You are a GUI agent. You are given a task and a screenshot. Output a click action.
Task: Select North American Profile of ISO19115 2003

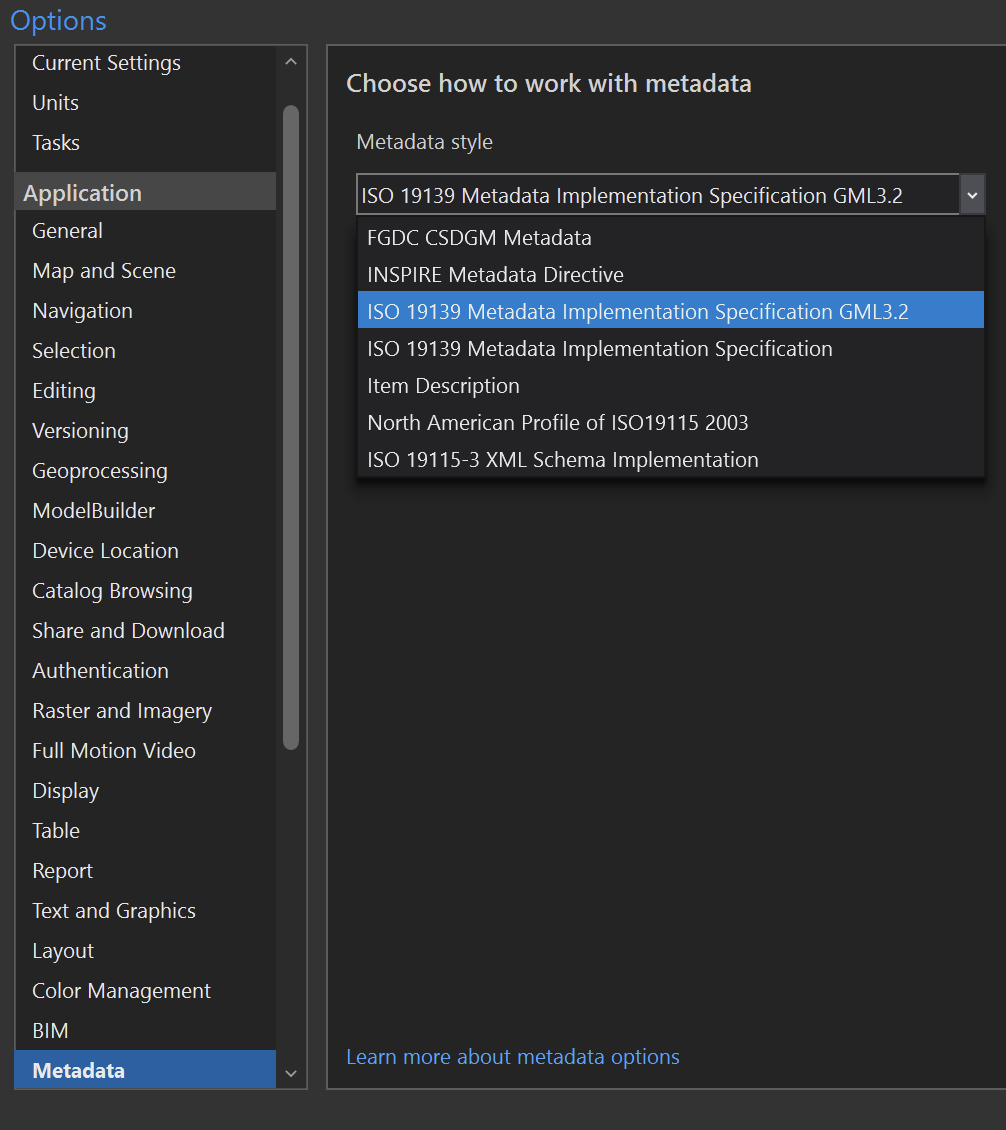click(557, 423)
